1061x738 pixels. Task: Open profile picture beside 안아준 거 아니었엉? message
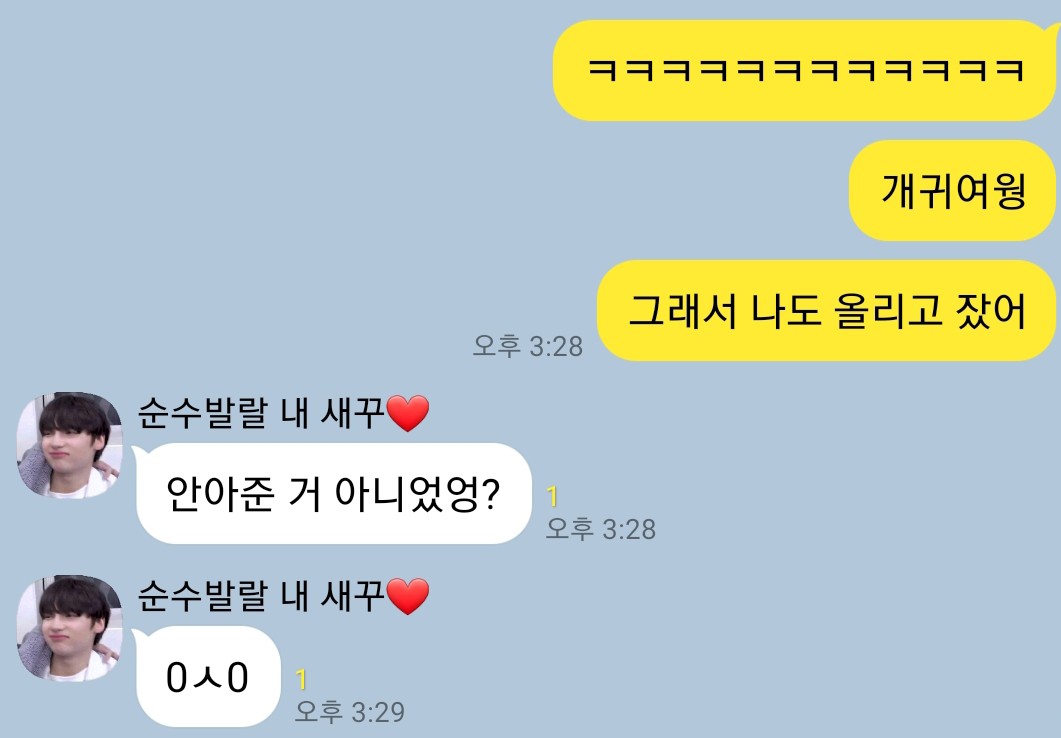coord(69,444)
